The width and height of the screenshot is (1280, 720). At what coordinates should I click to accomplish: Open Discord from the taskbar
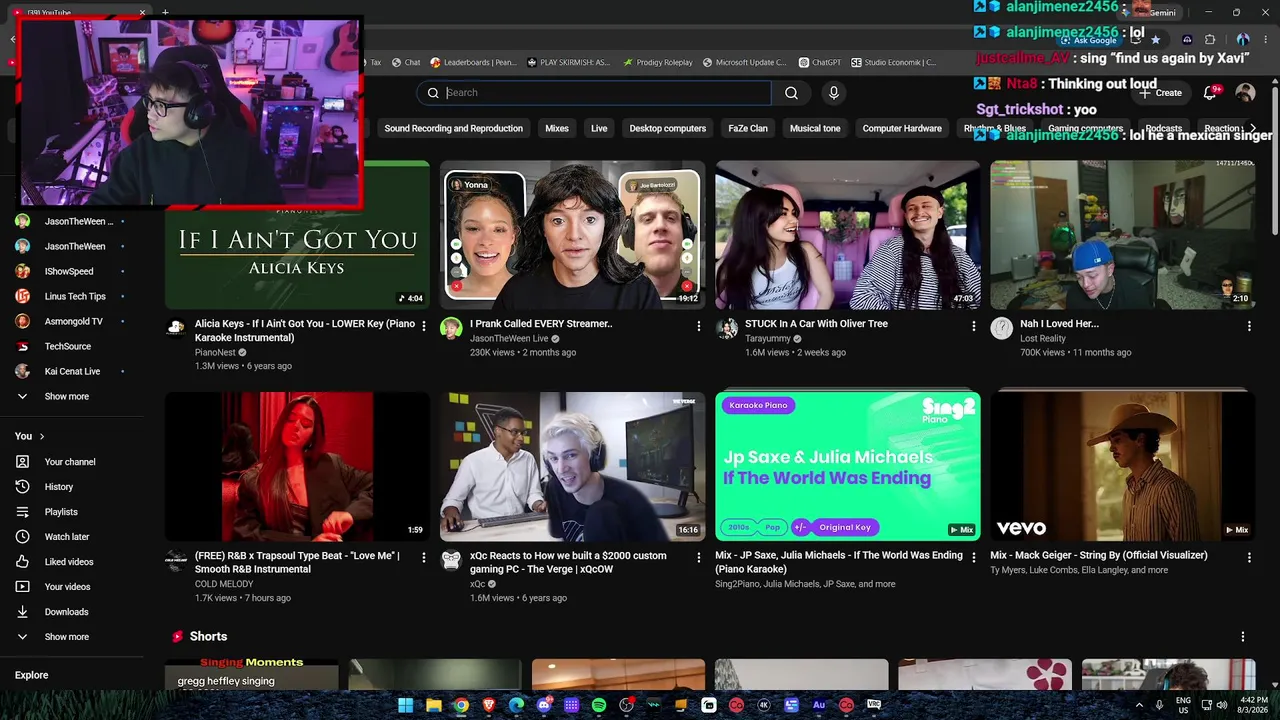(544, 705)
